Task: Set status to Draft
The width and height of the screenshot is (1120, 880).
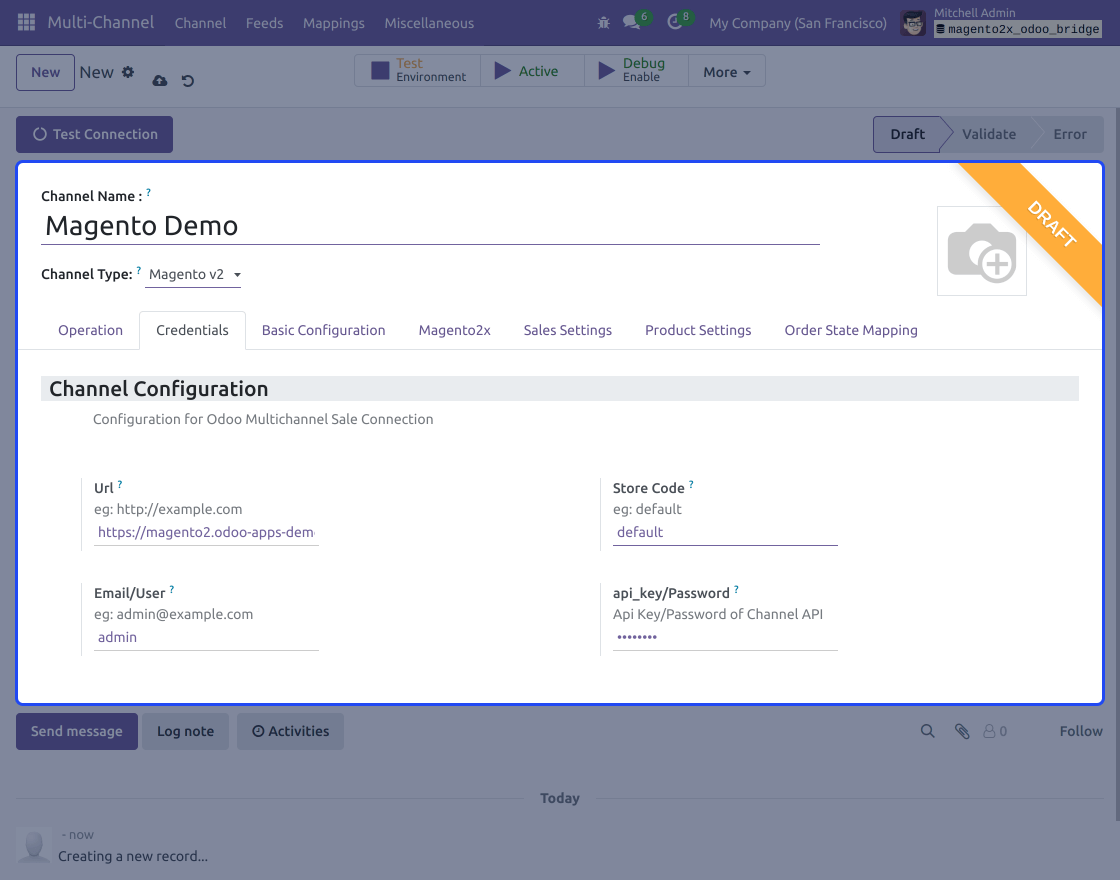Action: pyautogui.click(x=907, y=134)
